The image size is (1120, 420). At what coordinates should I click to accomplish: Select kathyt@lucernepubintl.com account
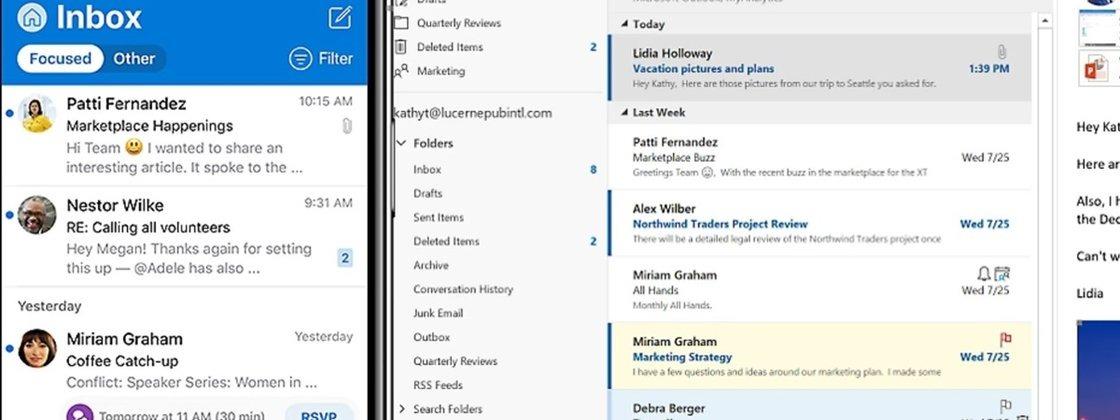[473, 113]
